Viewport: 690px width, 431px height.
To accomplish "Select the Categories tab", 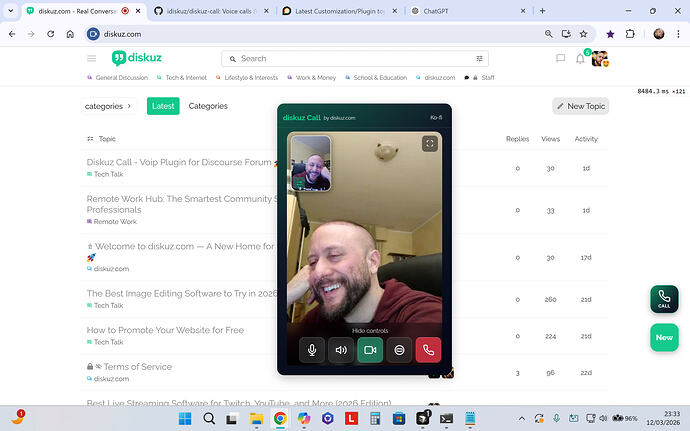I will pyautogui.click(x=208, y=106).
